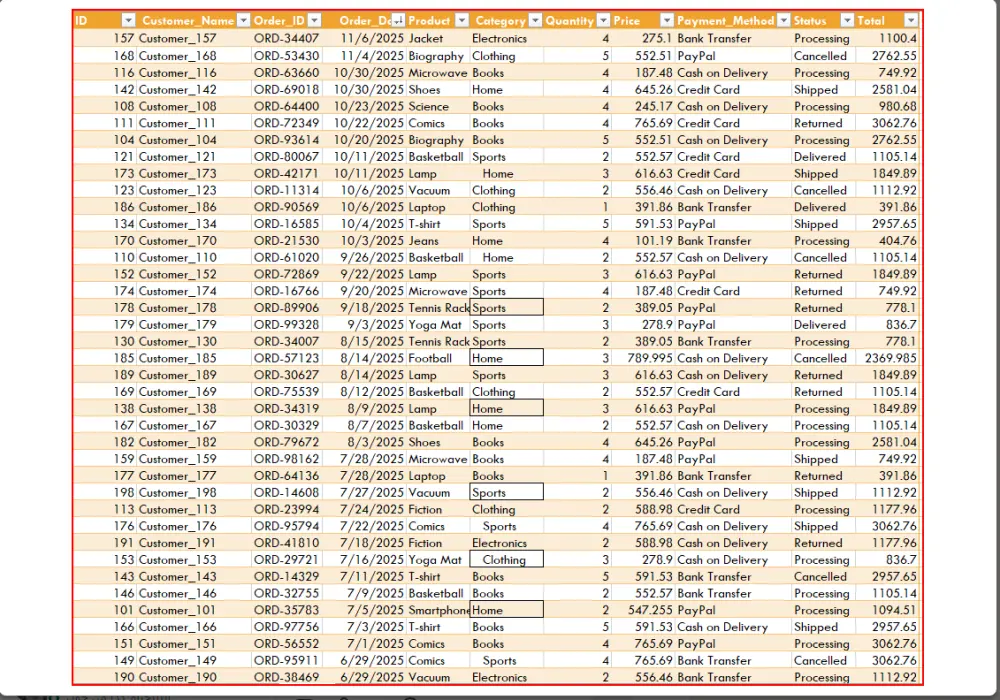Select order cell ORD-80067
The height and width of the screenshot is (700, 1000).
[x=286, y=157]
